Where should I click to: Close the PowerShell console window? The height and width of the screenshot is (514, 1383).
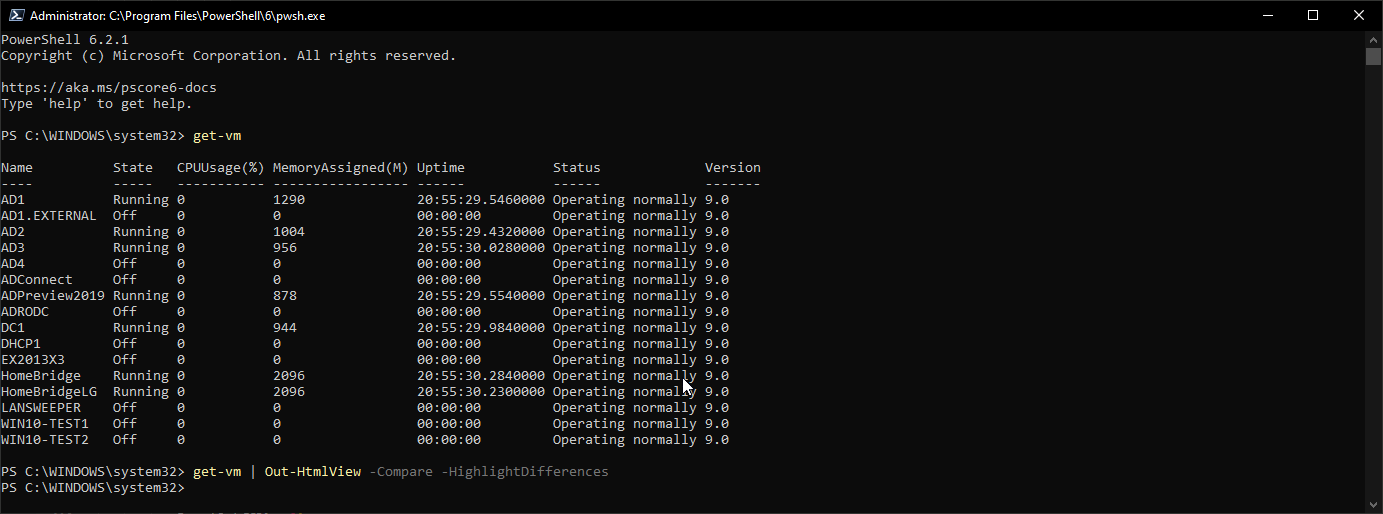coord(1359,15)
